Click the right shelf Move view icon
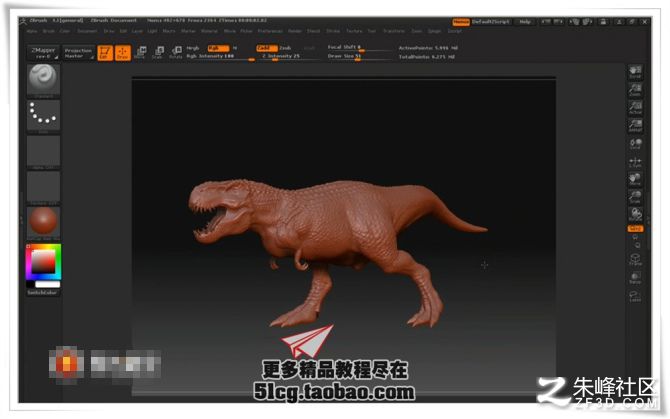 (x=635, y=179)
